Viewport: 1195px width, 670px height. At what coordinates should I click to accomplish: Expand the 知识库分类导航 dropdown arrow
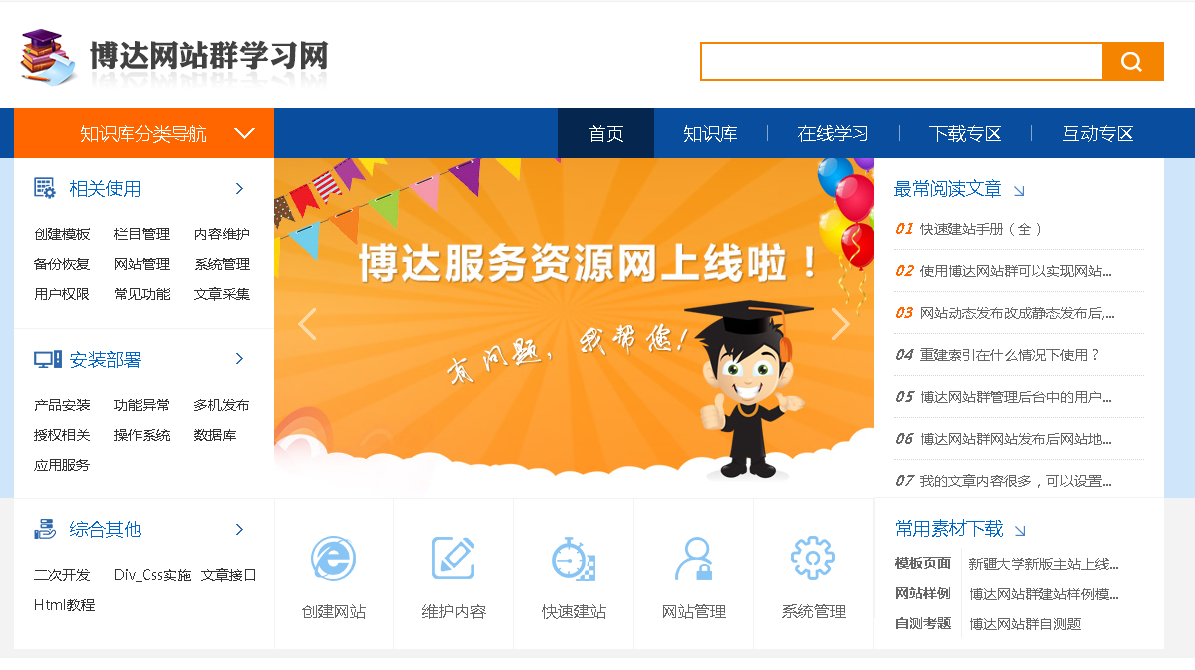coord(244,133)
